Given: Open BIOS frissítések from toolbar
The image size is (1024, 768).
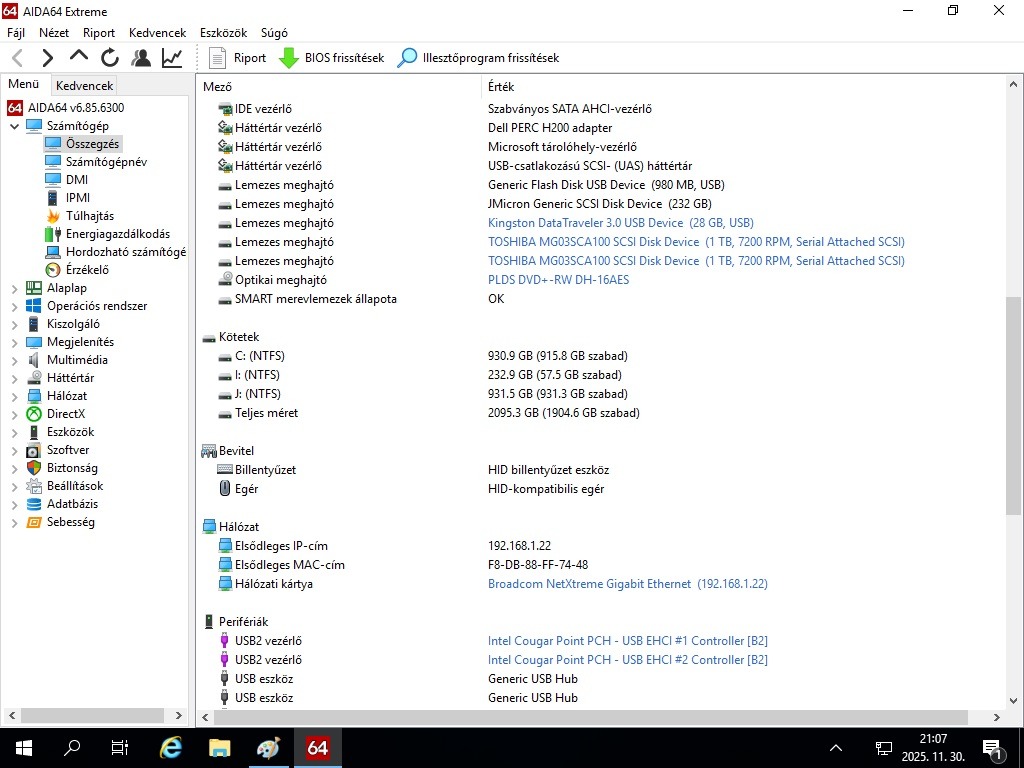Looking at the screenshot, I should (331, 58).
